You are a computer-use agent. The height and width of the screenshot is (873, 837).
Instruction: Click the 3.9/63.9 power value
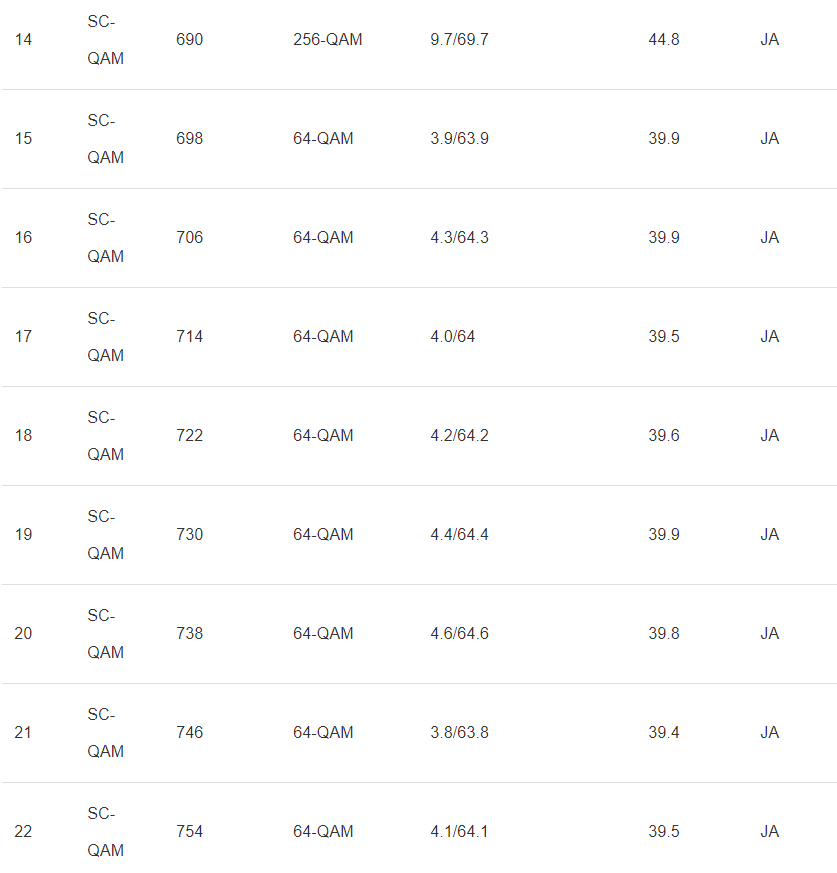tap(459, 139)
